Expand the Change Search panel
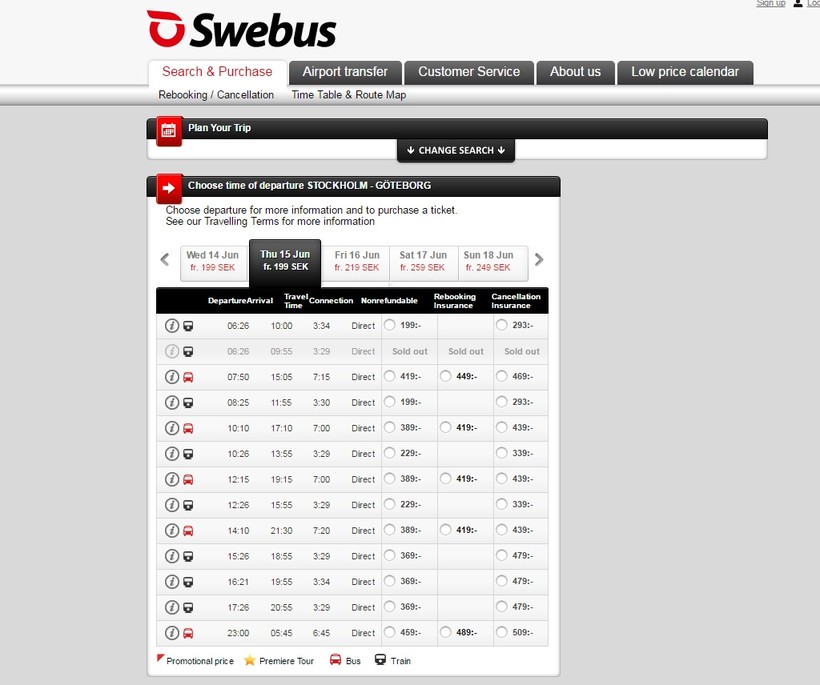Screen dimensions: 820x685 point(456,150)
